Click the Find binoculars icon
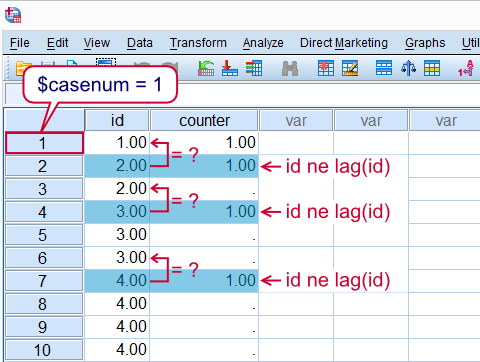This screenshot has height=362, width=480. point(290,68)
